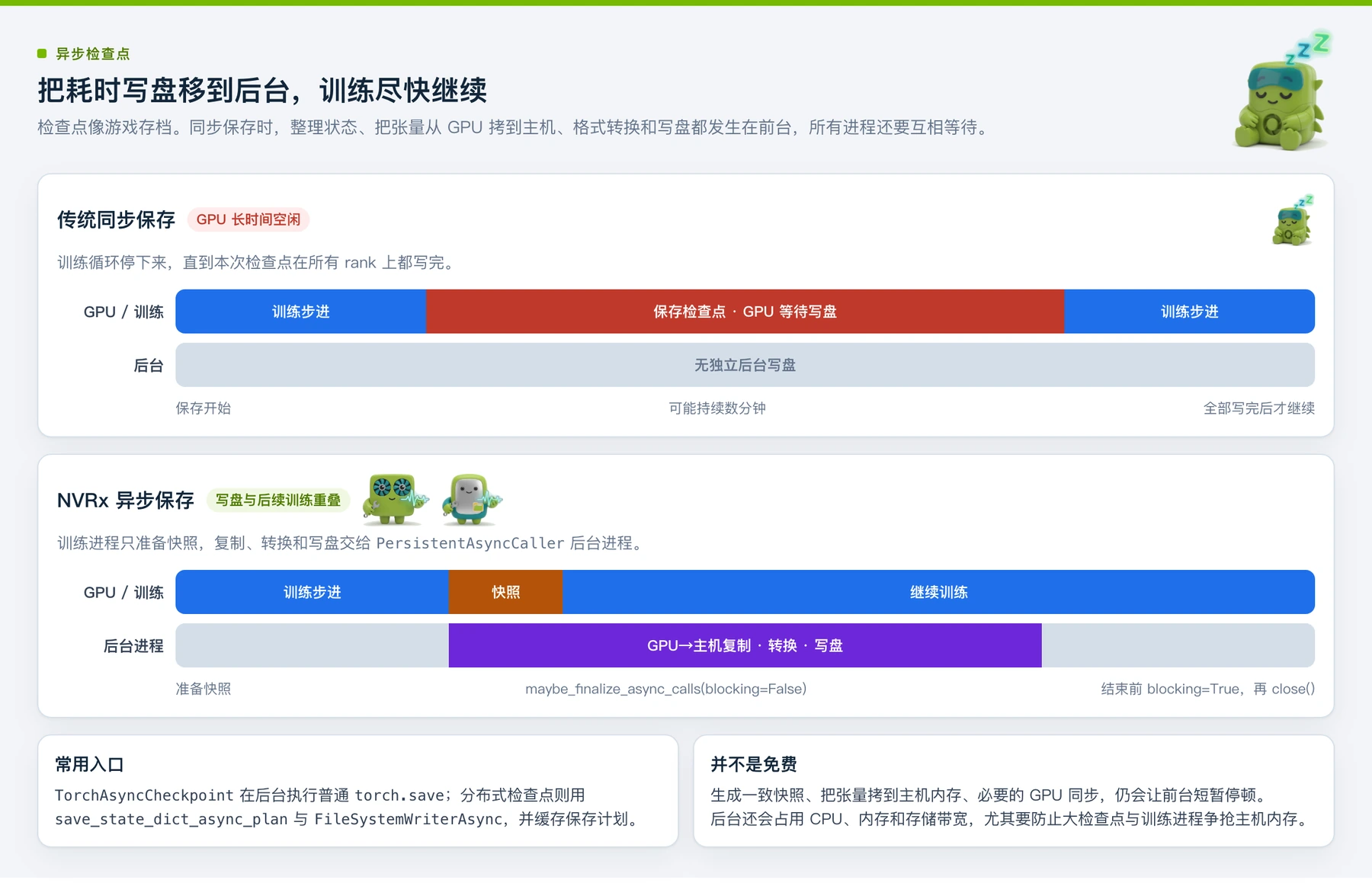The height and width of the screenshot is (883, 1372).
Task: Click 'TorchAsyncCheckpoint' in the 常用入口 card
Action: [144, 795]
